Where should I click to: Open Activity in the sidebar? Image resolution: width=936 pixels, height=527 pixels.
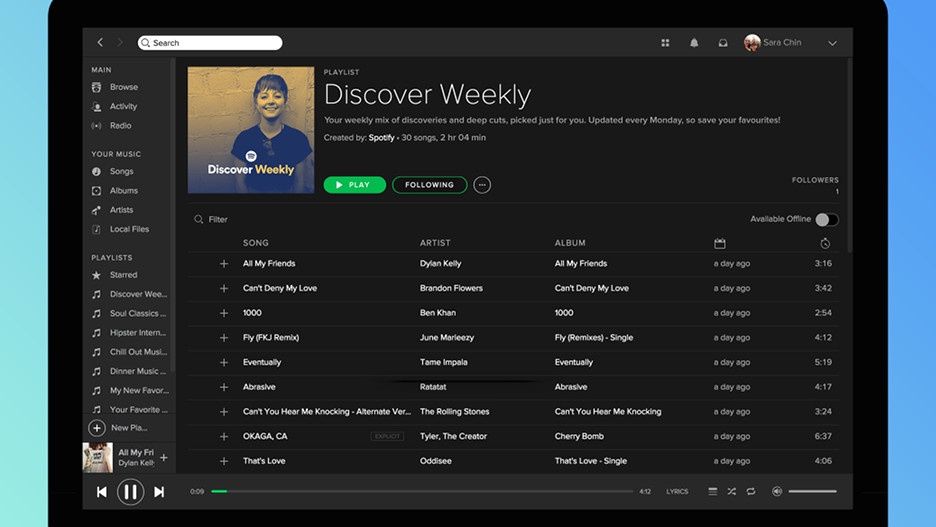coord(123,106)
